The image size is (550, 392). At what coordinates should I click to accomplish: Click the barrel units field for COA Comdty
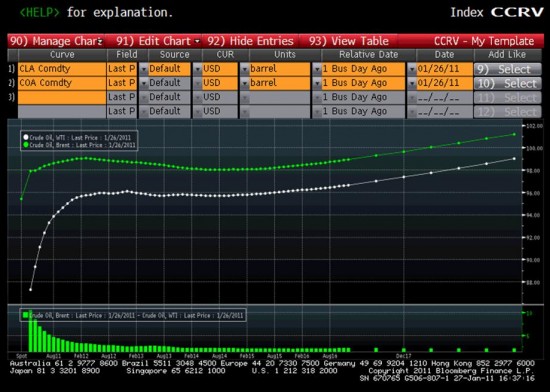point(280,83)
